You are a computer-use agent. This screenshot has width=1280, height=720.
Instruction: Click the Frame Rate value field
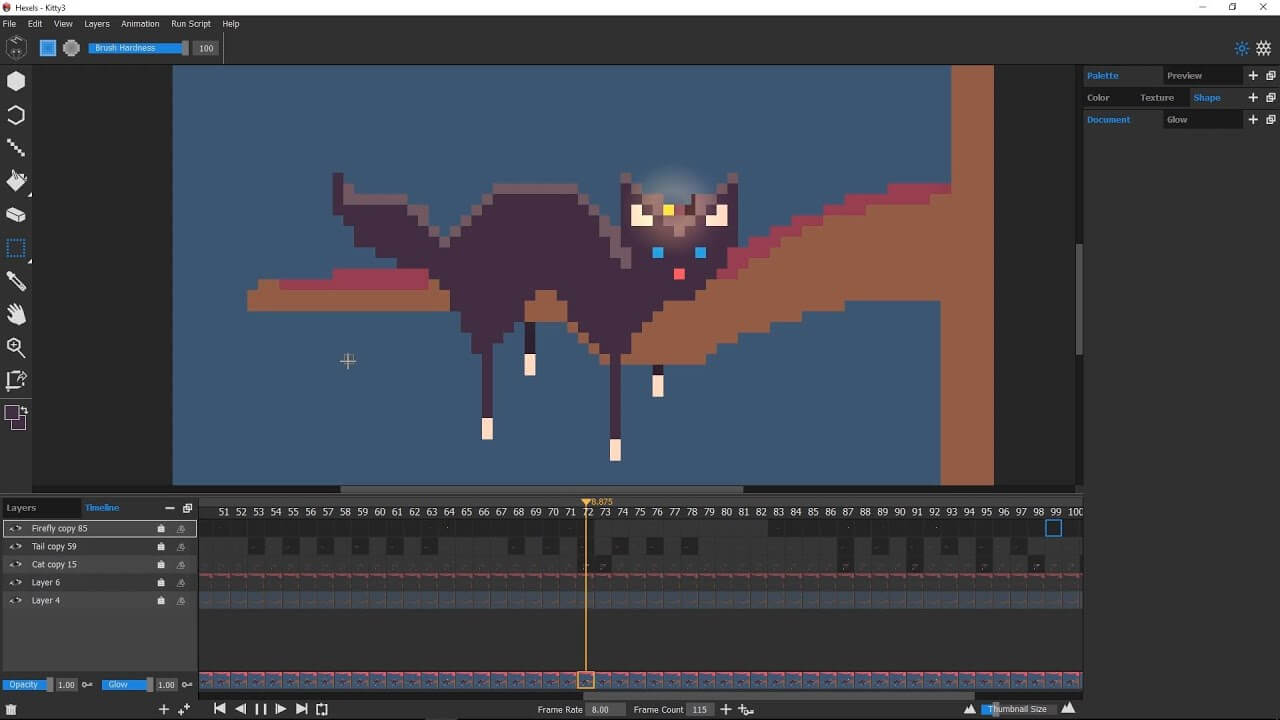[x=606, y=710]
